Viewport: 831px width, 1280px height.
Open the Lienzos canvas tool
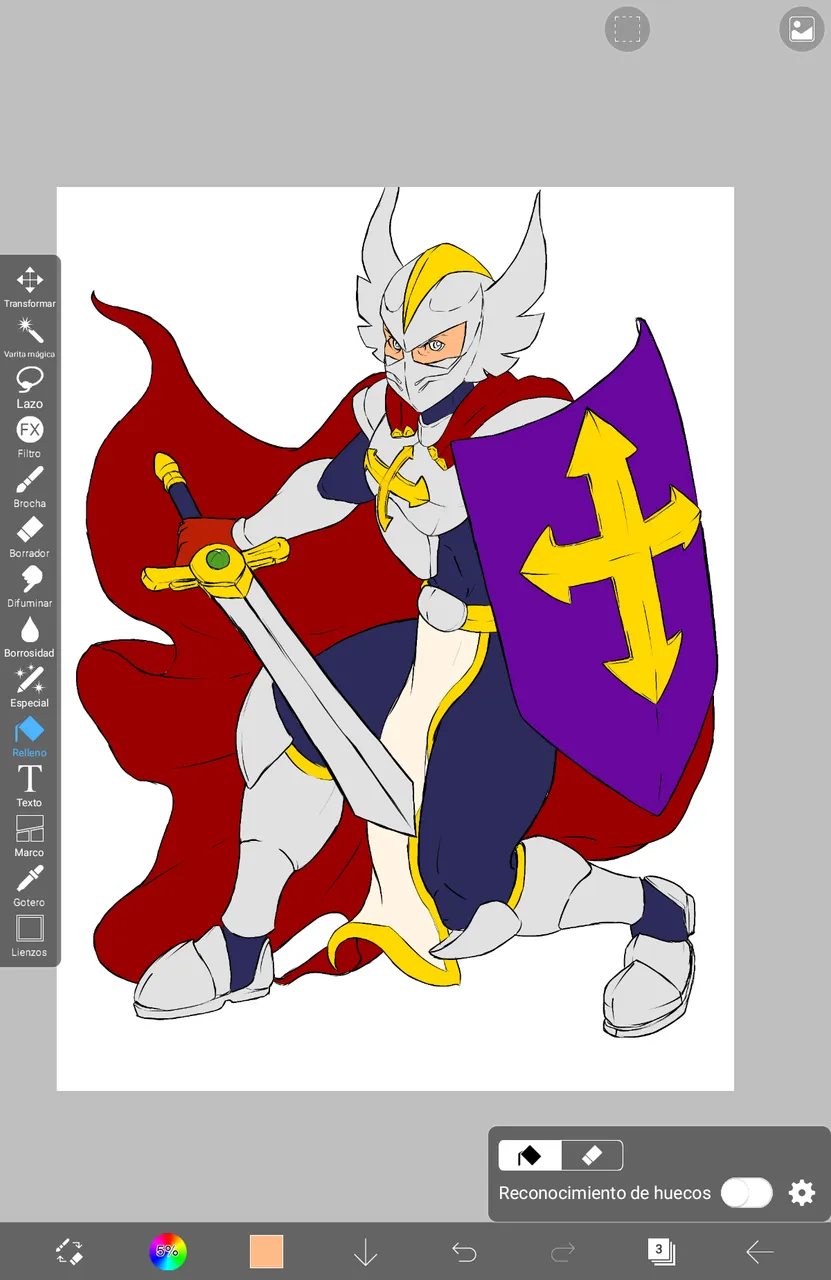tap(30, 936)
